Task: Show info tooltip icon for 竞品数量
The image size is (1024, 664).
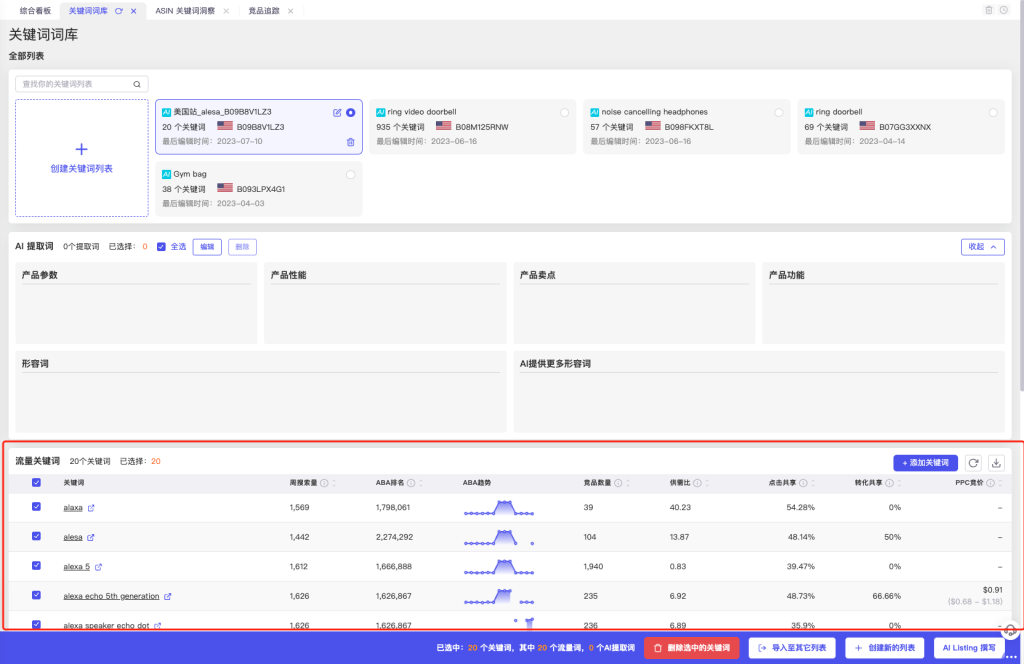Action: click(x=618, y=483)
